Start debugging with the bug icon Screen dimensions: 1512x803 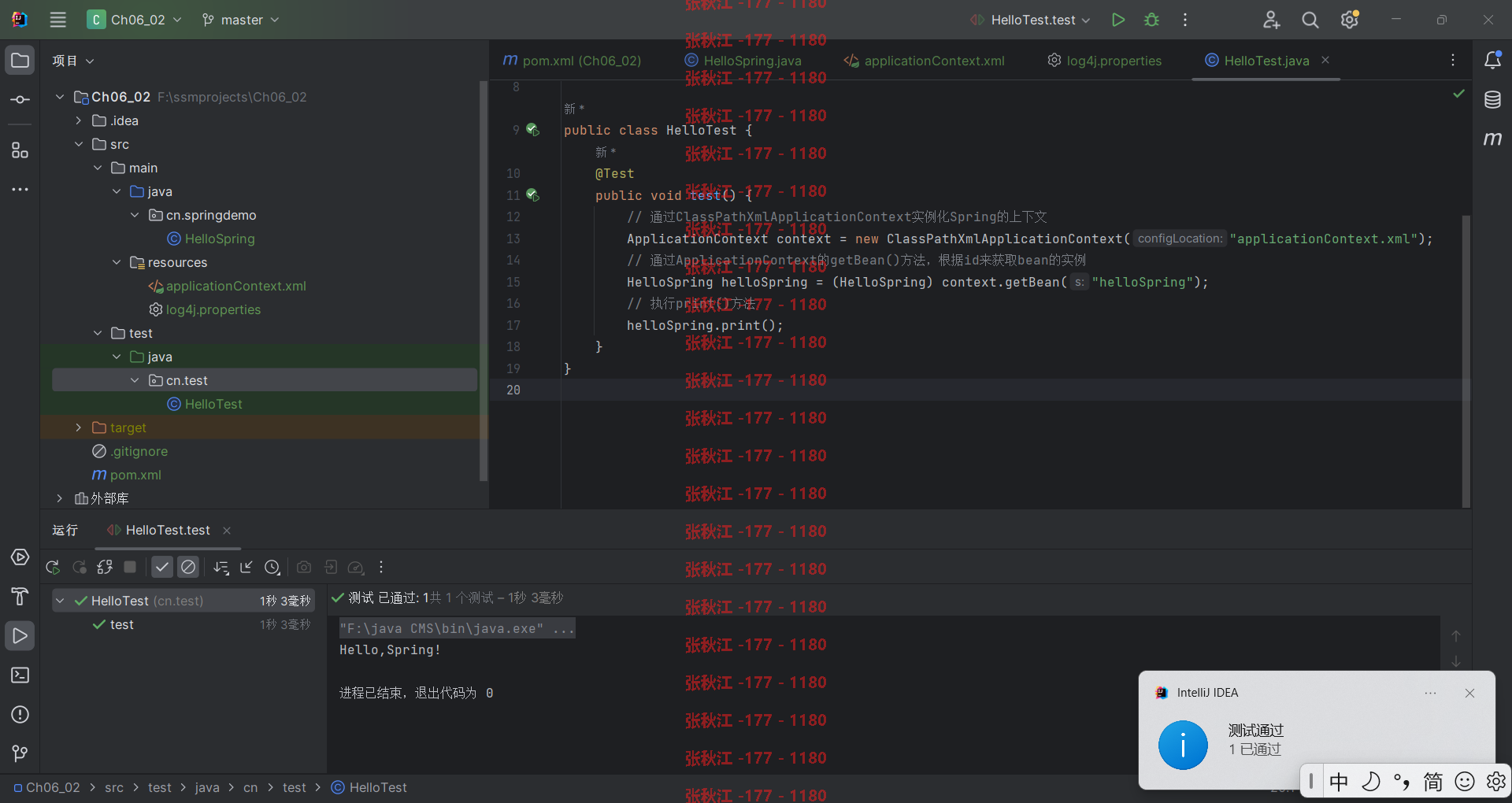(x=1151, y=20)
